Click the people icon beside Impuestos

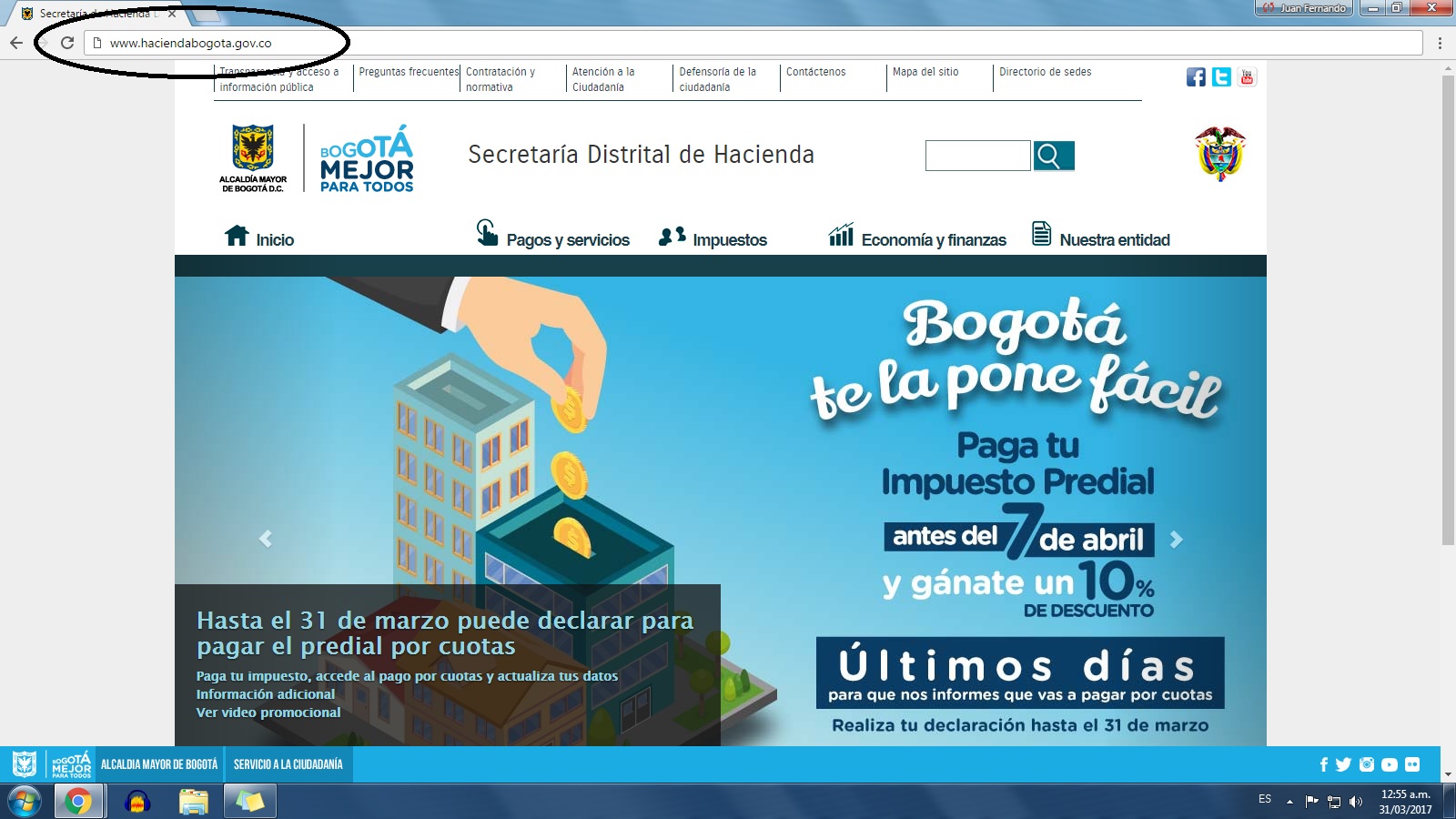(x=672, y=237)
